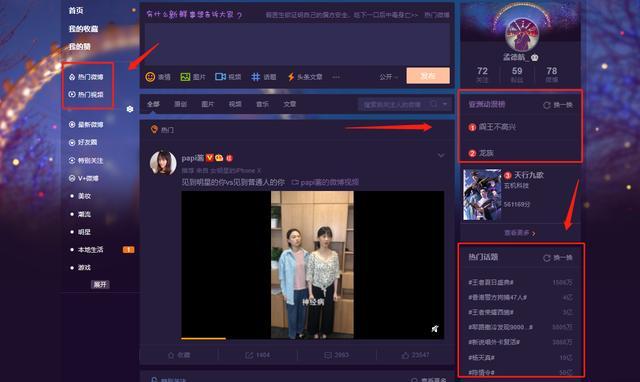Click 查看更多 under 亚洲动漫榜
640x382 pixels.
[520, 233]
